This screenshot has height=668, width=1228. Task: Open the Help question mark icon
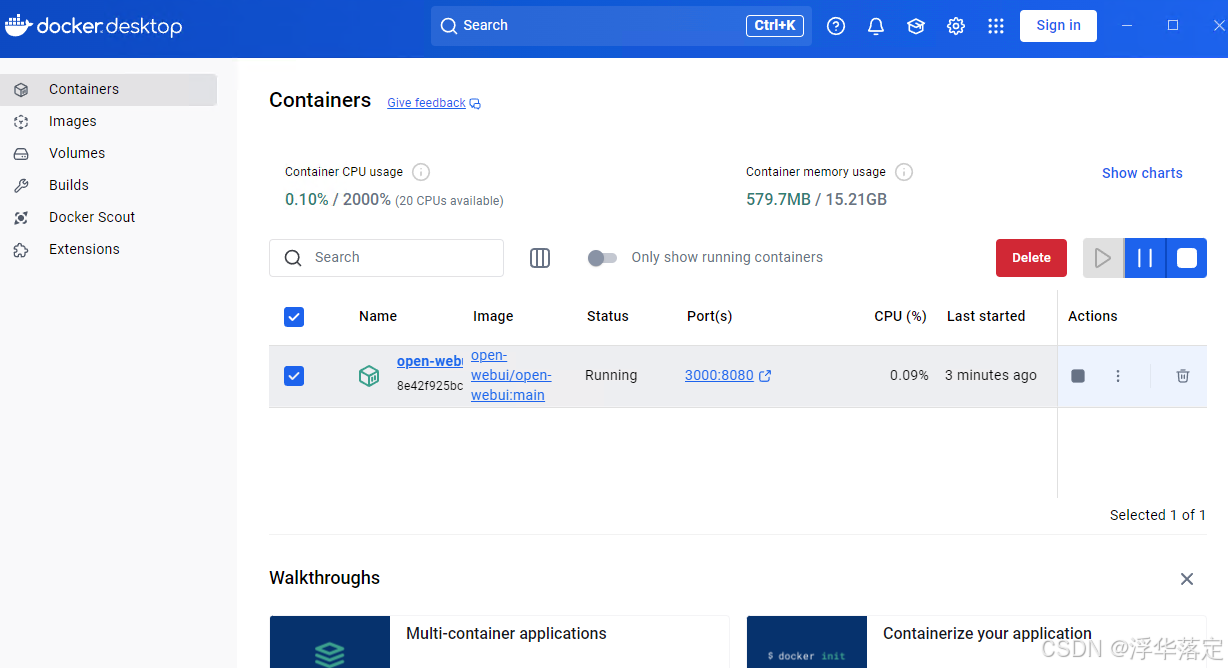pos(836,26)
